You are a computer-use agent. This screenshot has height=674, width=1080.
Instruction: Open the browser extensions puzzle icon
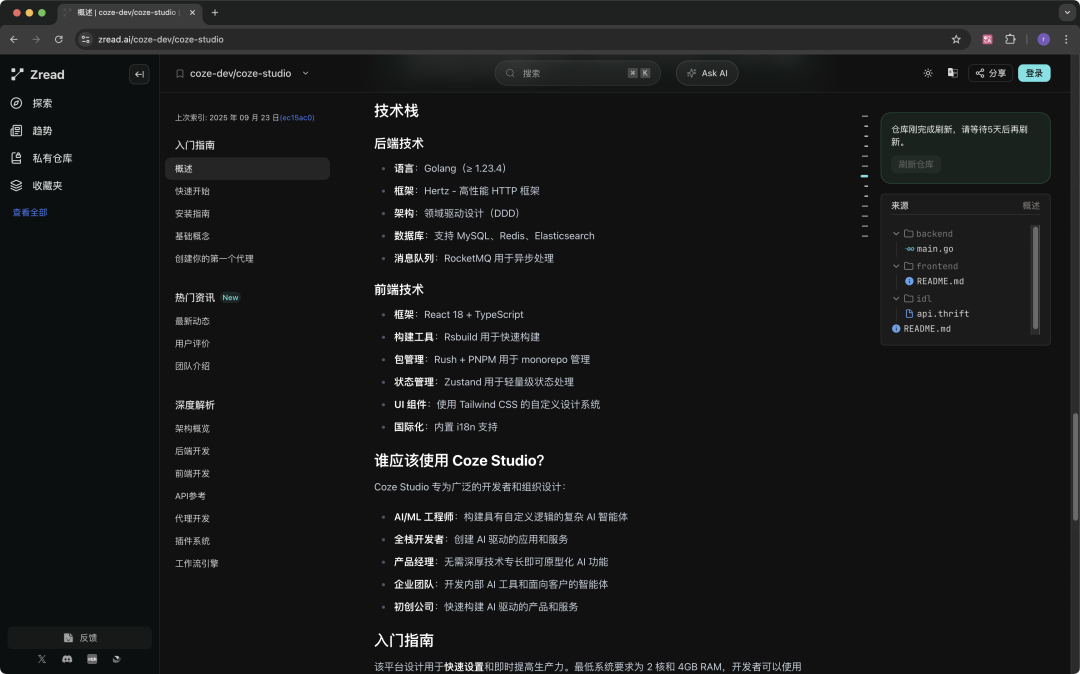(1010, 39)
